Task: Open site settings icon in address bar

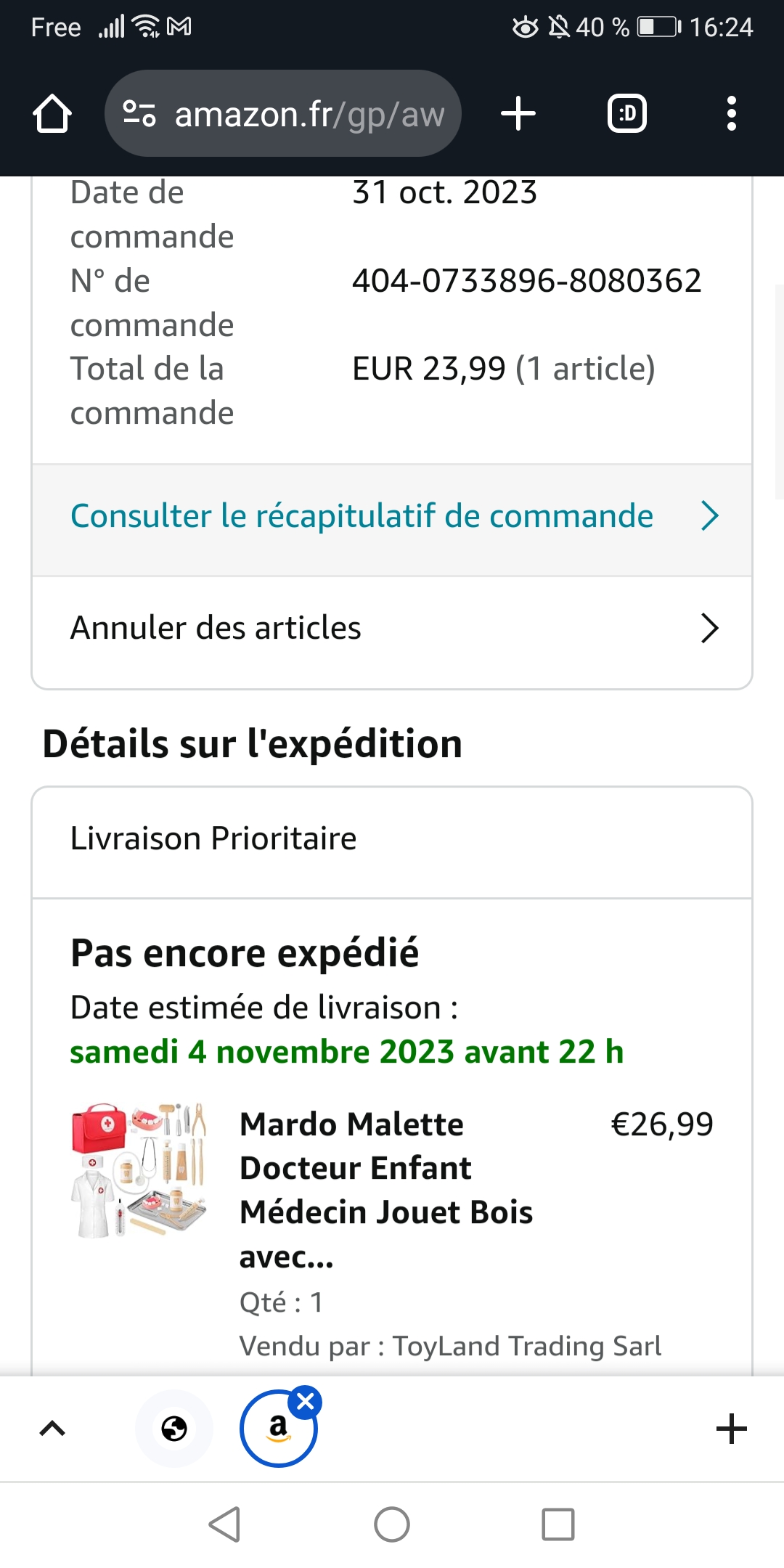Action: pos(139,114)
